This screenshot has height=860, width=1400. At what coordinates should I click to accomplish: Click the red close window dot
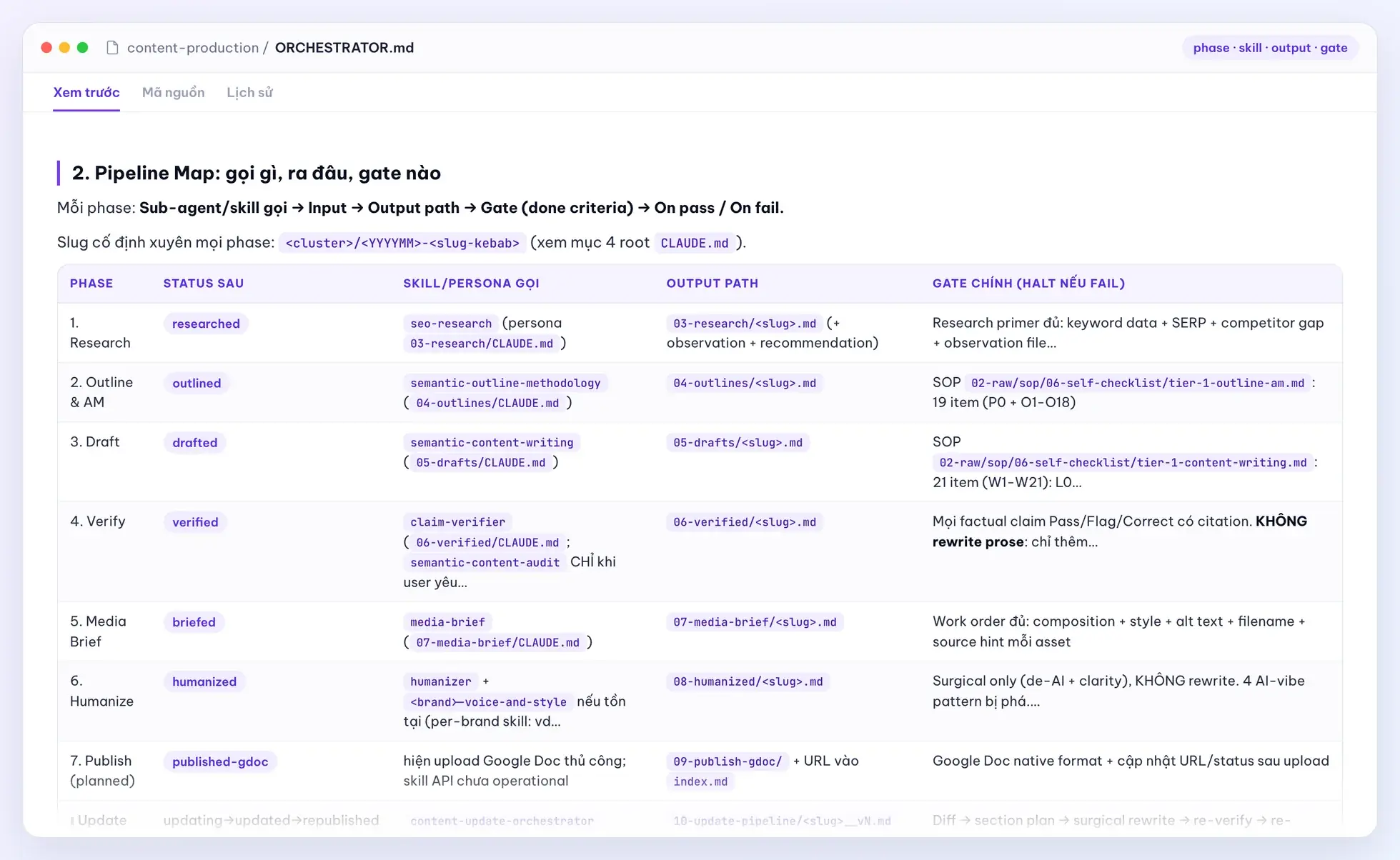click(46, 48)
